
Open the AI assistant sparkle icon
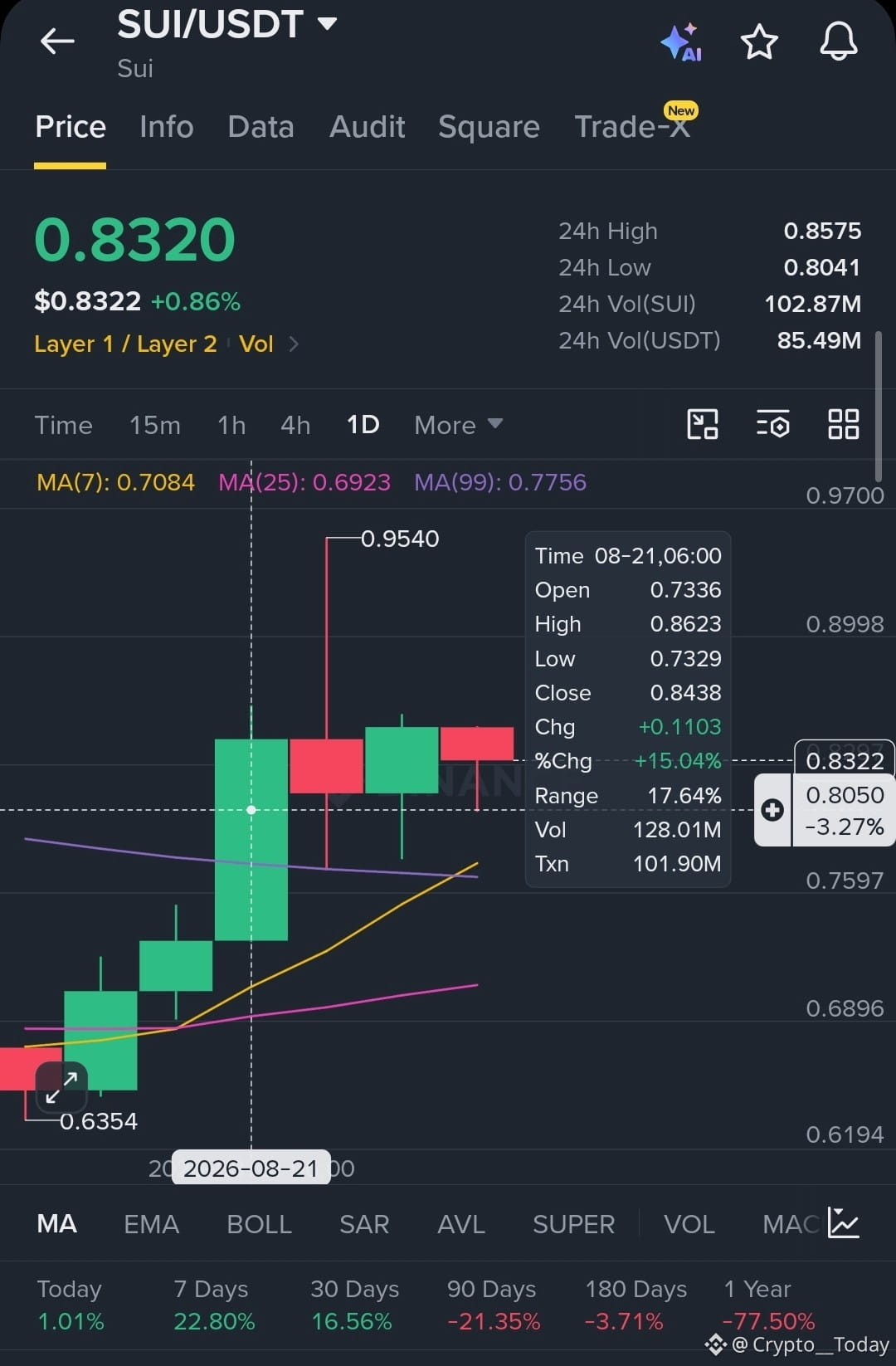pyautogui.click(x=681, y=41)
